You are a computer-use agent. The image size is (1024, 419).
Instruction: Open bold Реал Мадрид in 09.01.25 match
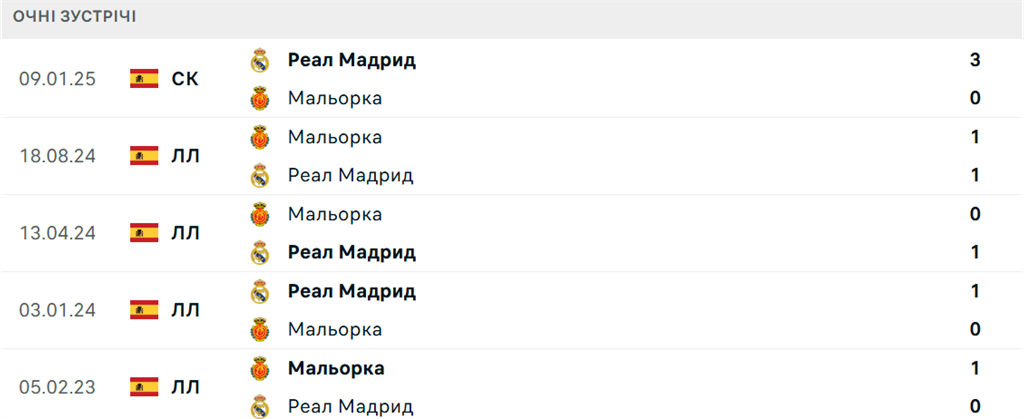(x=352, y=60)
